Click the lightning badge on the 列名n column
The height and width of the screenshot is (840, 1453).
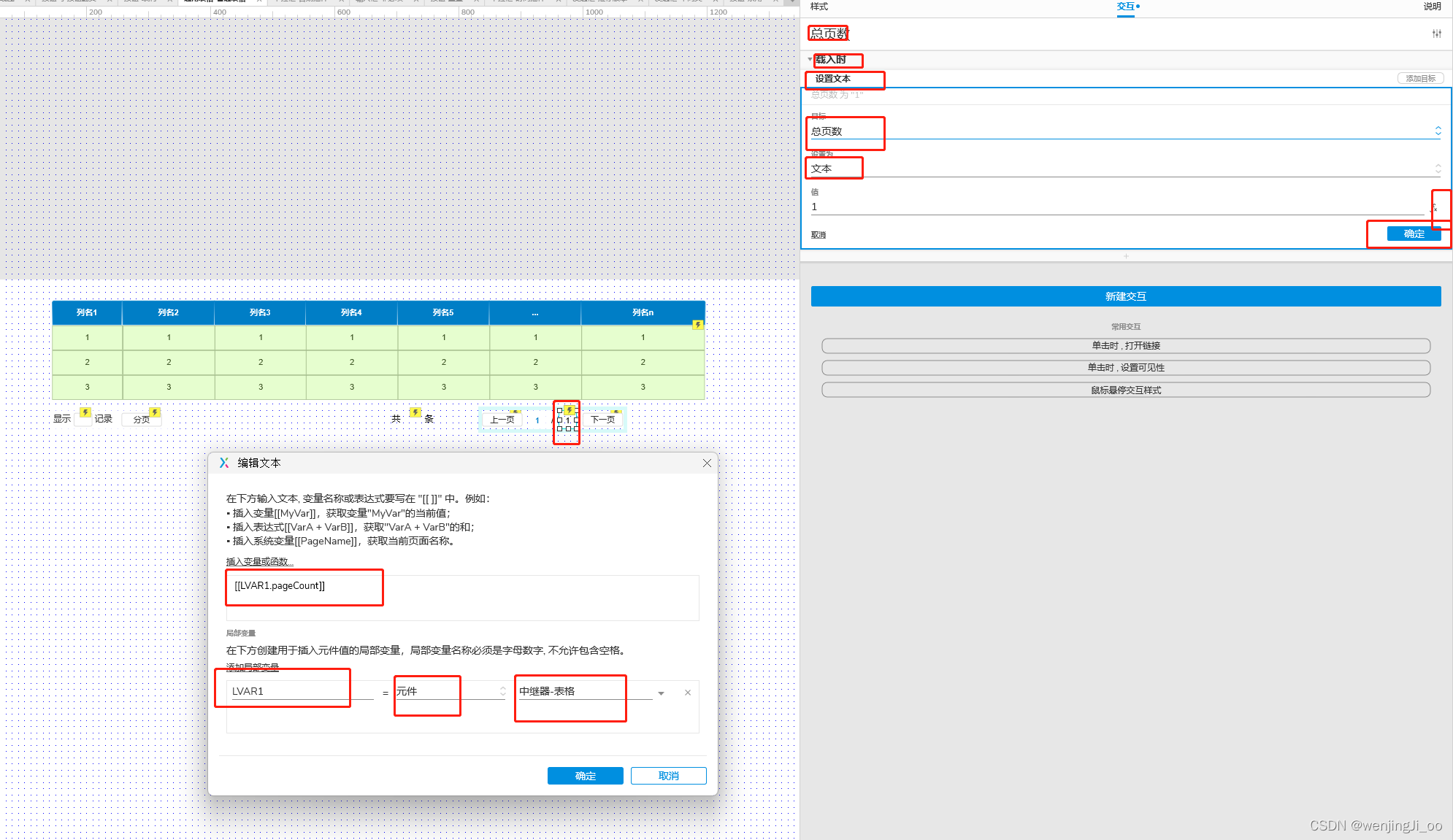698,325
